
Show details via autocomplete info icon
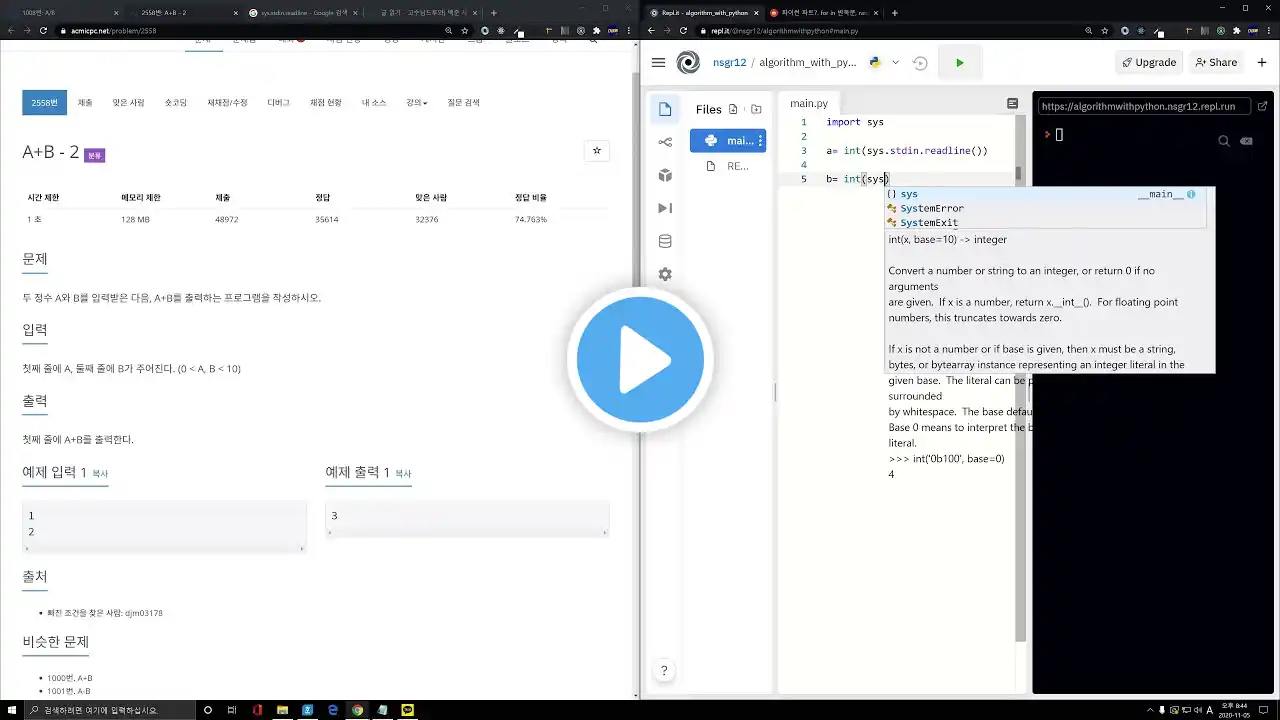(x=1191, y=194)
